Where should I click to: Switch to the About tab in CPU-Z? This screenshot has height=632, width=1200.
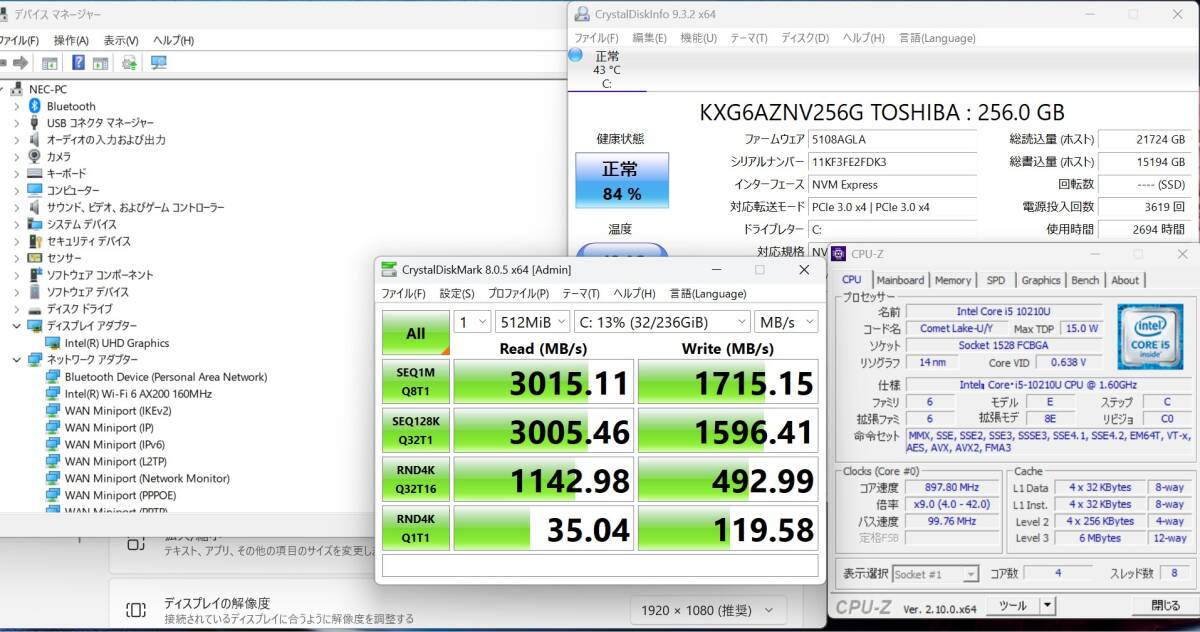pyautogui.click(x=1125, y=280)
